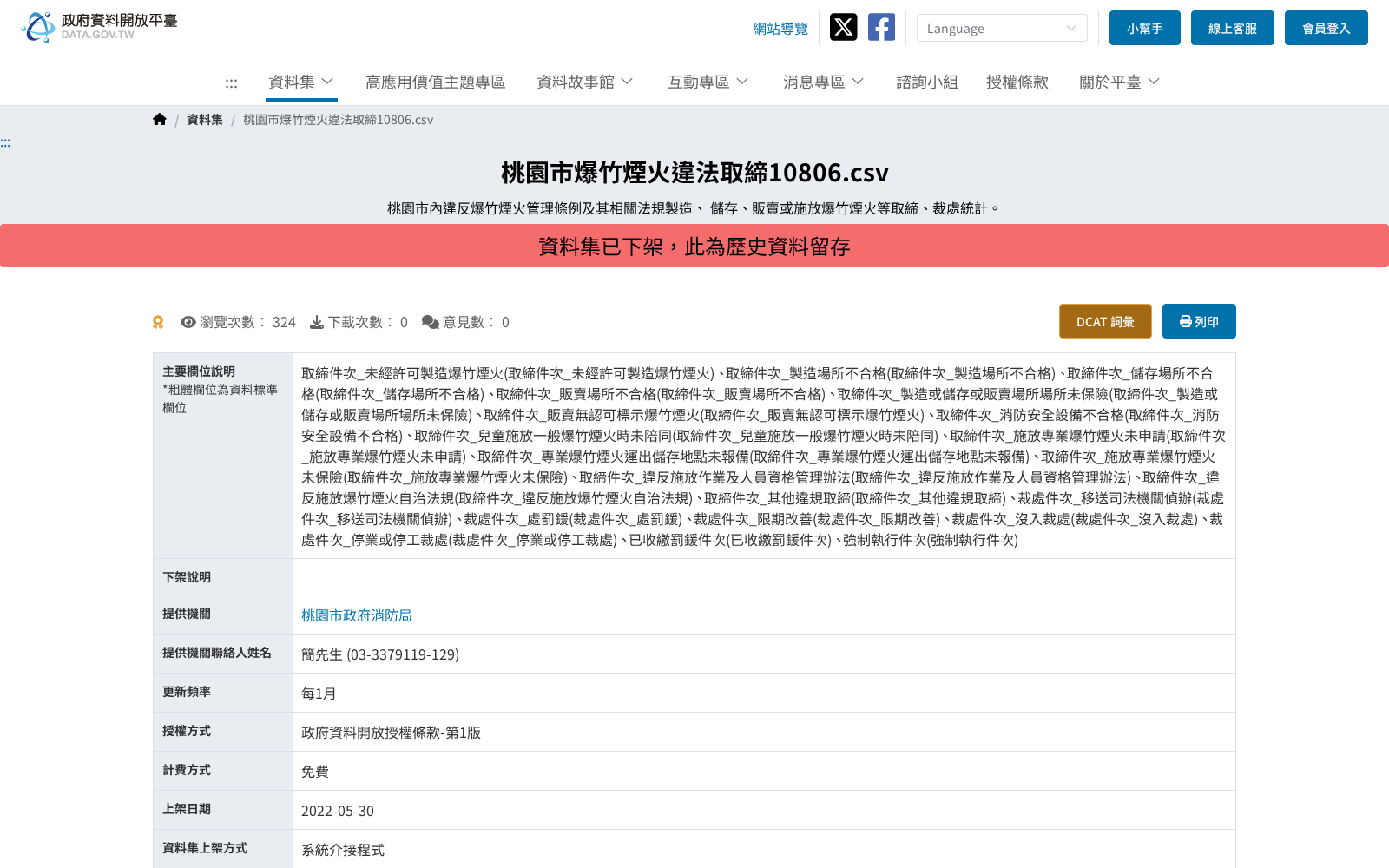Click the 意見數 0 counter text
The width and height of the screenshot is (1389, 868).
[476, 322]
